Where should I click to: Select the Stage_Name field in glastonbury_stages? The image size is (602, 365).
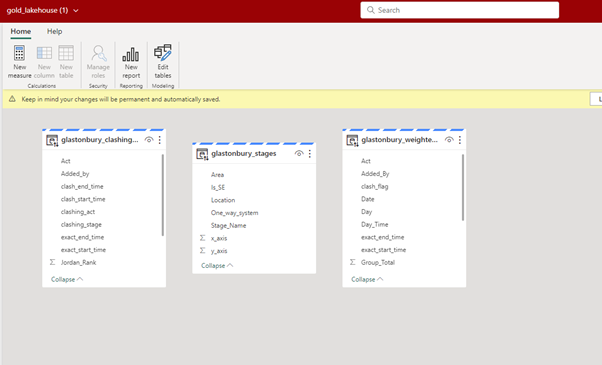click(228, 225)
